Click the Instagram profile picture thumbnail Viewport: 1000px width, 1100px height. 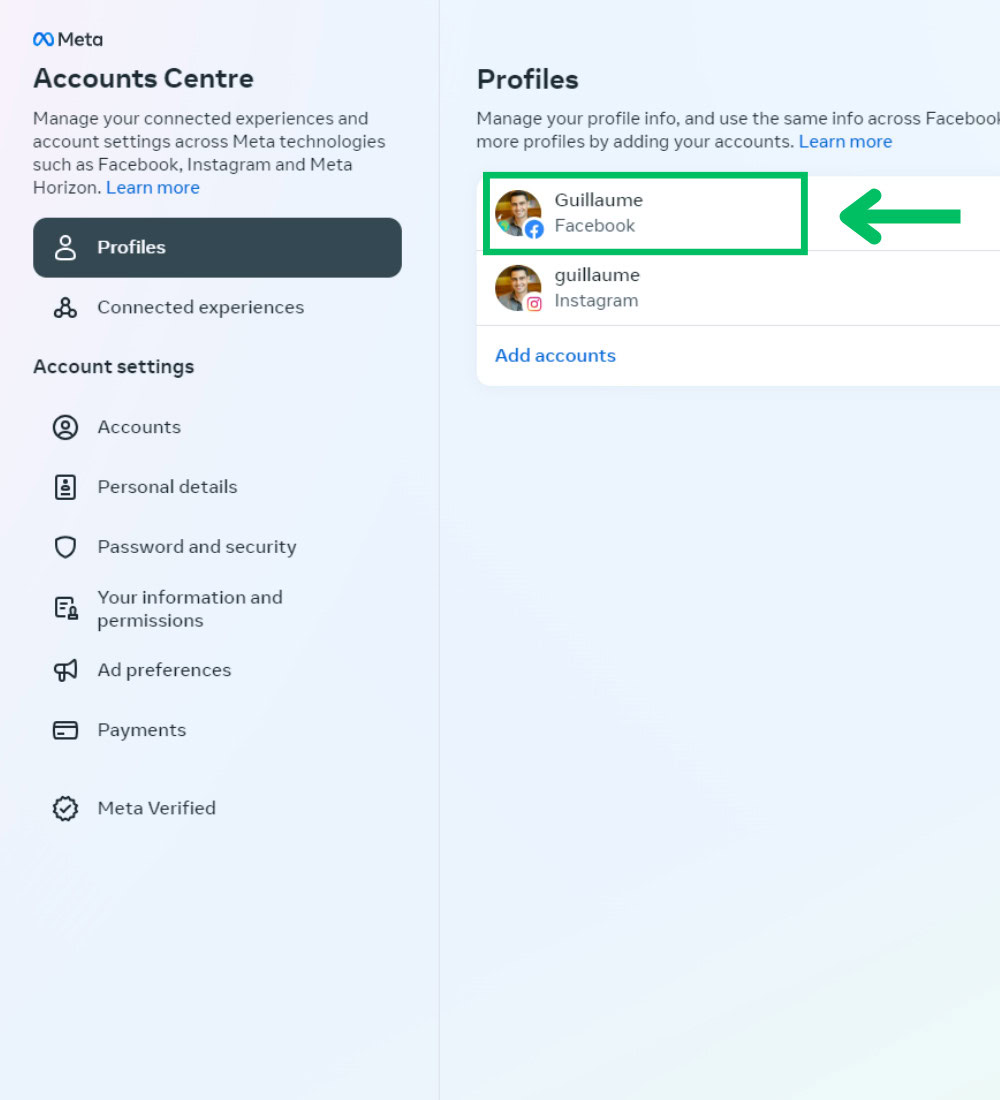click(518, 288)
